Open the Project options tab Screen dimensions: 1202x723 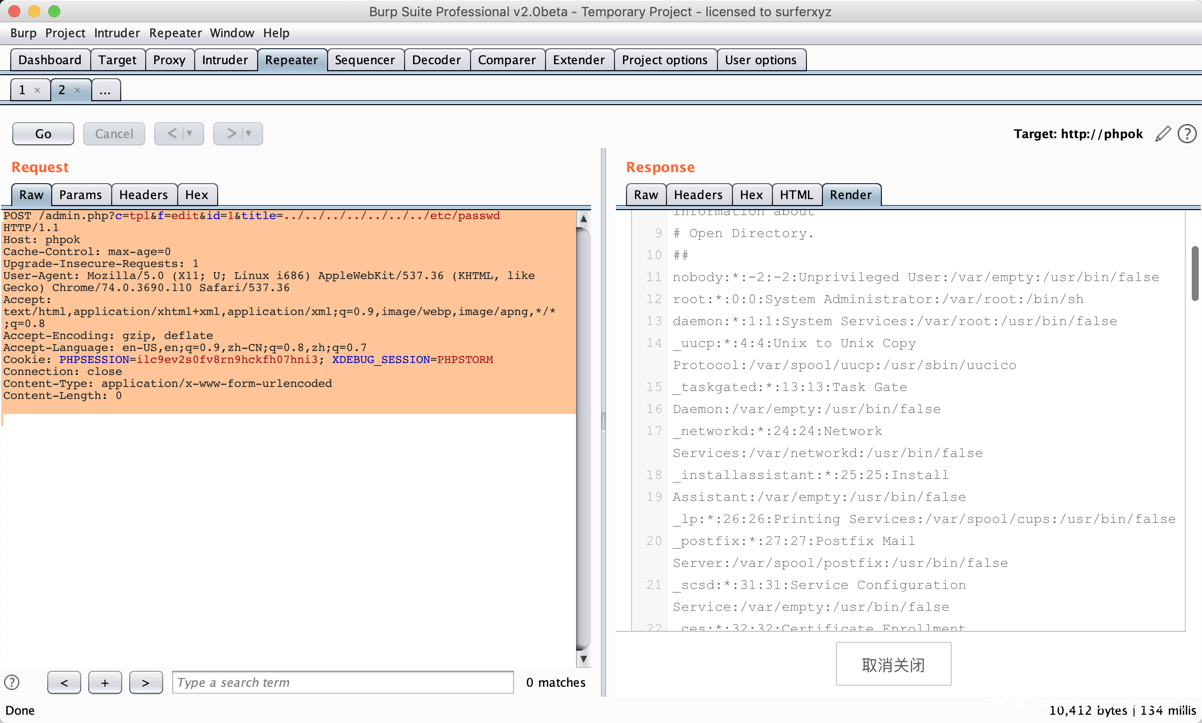[665, 60]
